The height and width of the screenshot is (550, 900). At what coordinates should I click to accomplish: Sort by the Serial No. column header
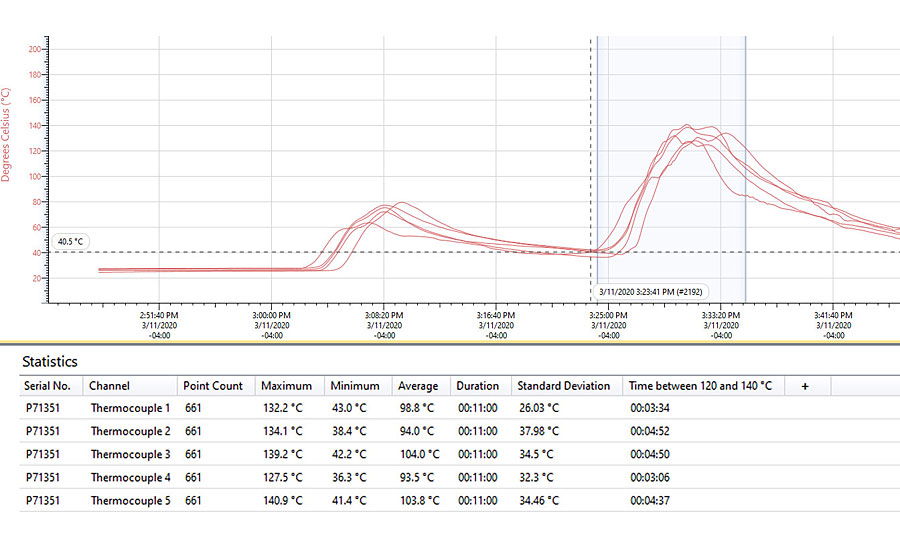pyautogui.click(x=47, y=386)
